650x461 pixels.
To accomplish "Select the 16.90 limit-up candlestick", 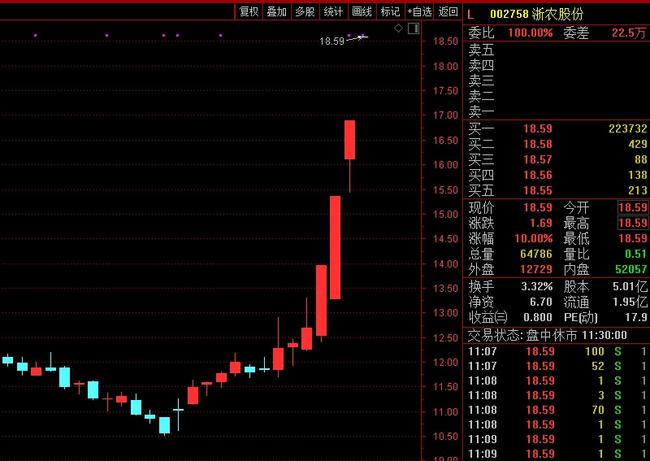I will coord(349,140).
